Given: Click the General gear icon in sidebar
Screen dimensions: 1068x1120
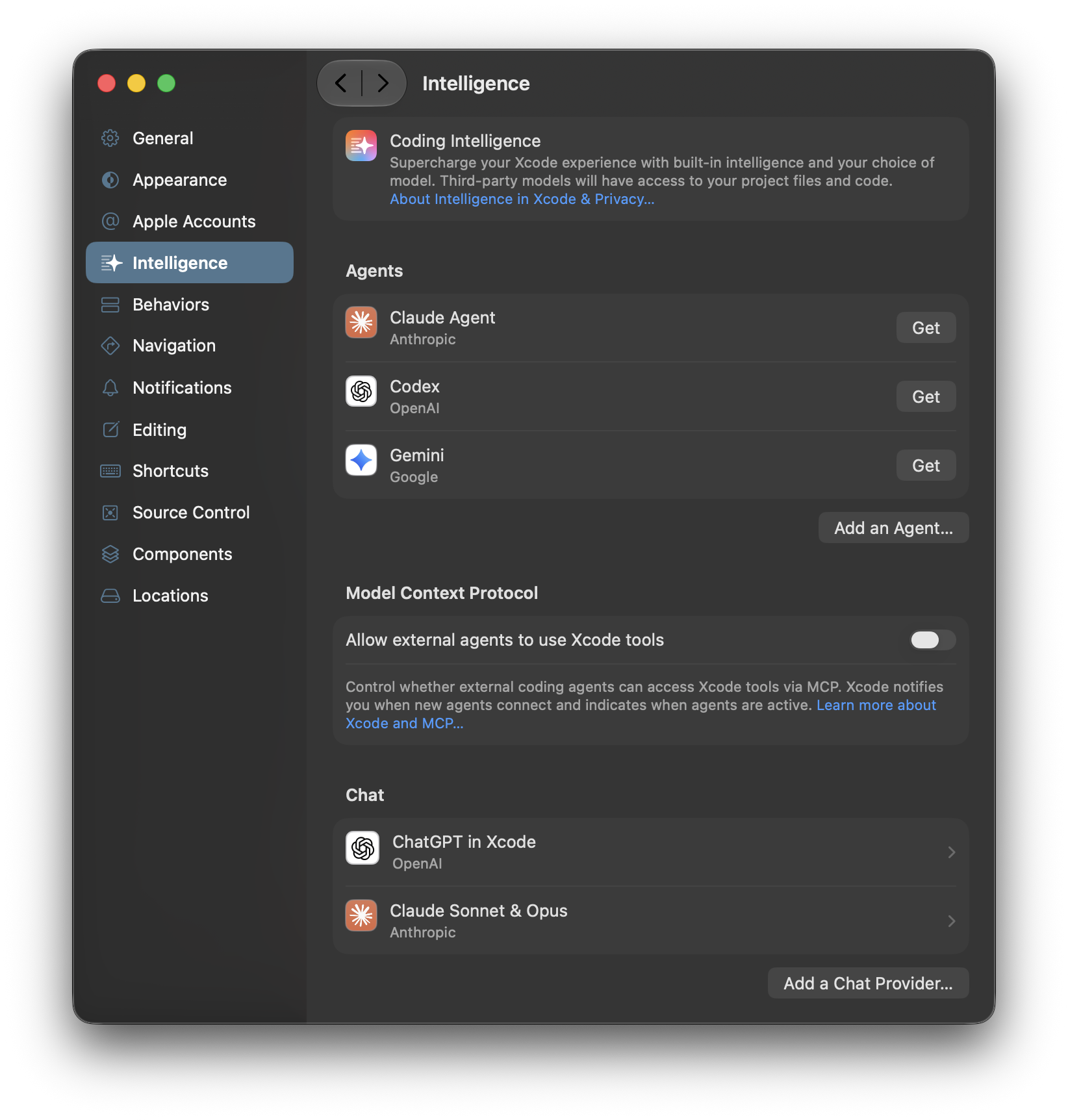Looking at the screenshot, I should click(x=110, y=138).
